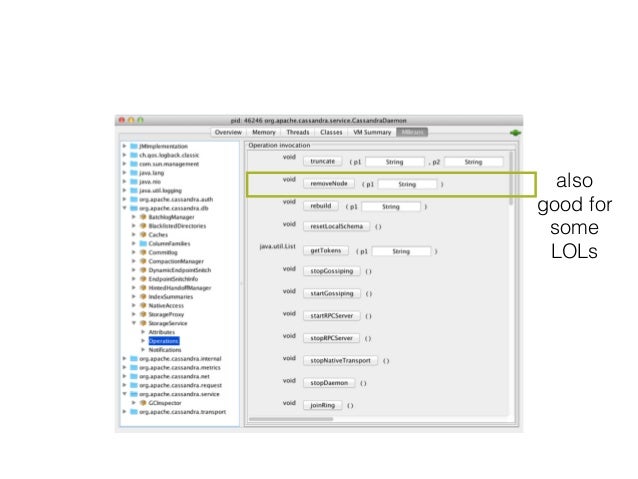Invoke the stopGossiping button

[x=332, y=271]
